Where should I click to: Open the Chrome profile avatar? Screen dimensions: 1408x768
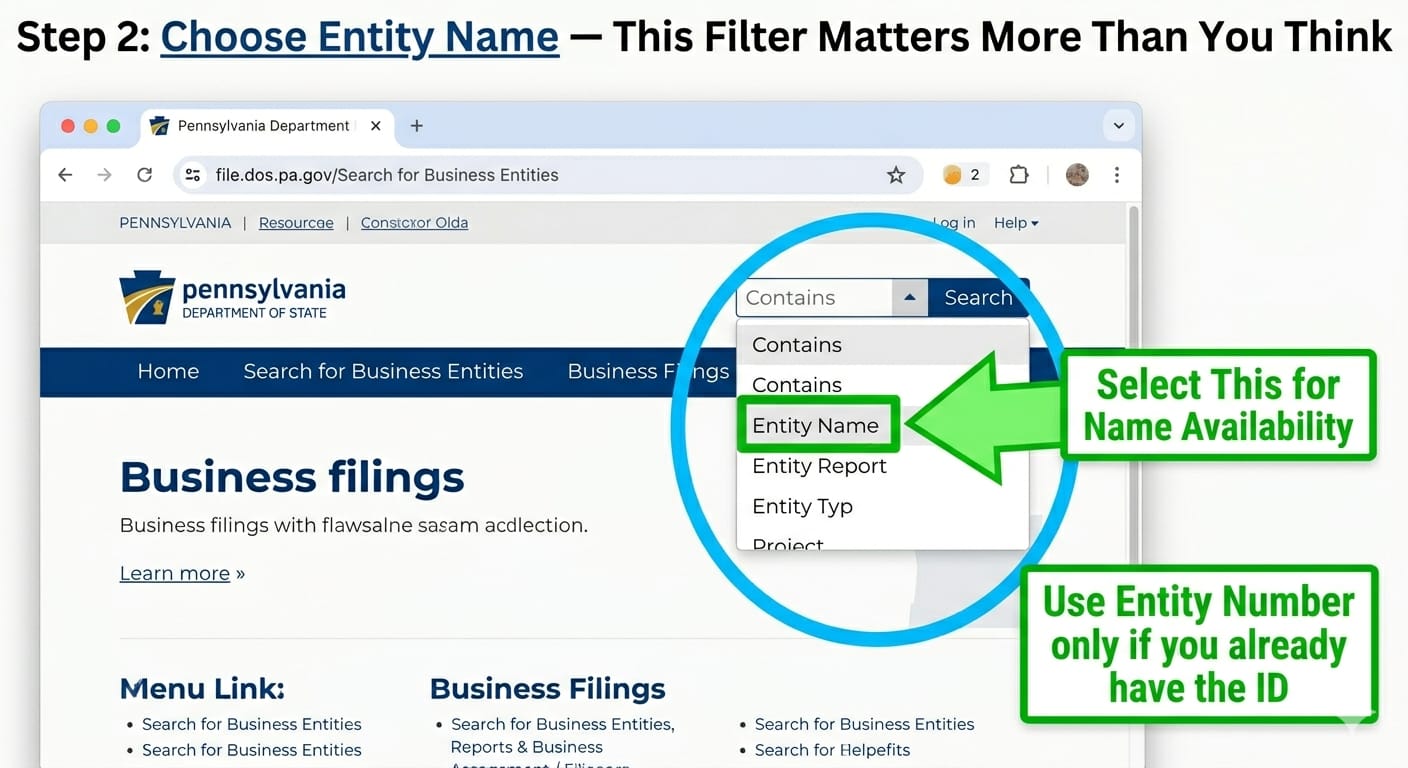coord(1077,175)
